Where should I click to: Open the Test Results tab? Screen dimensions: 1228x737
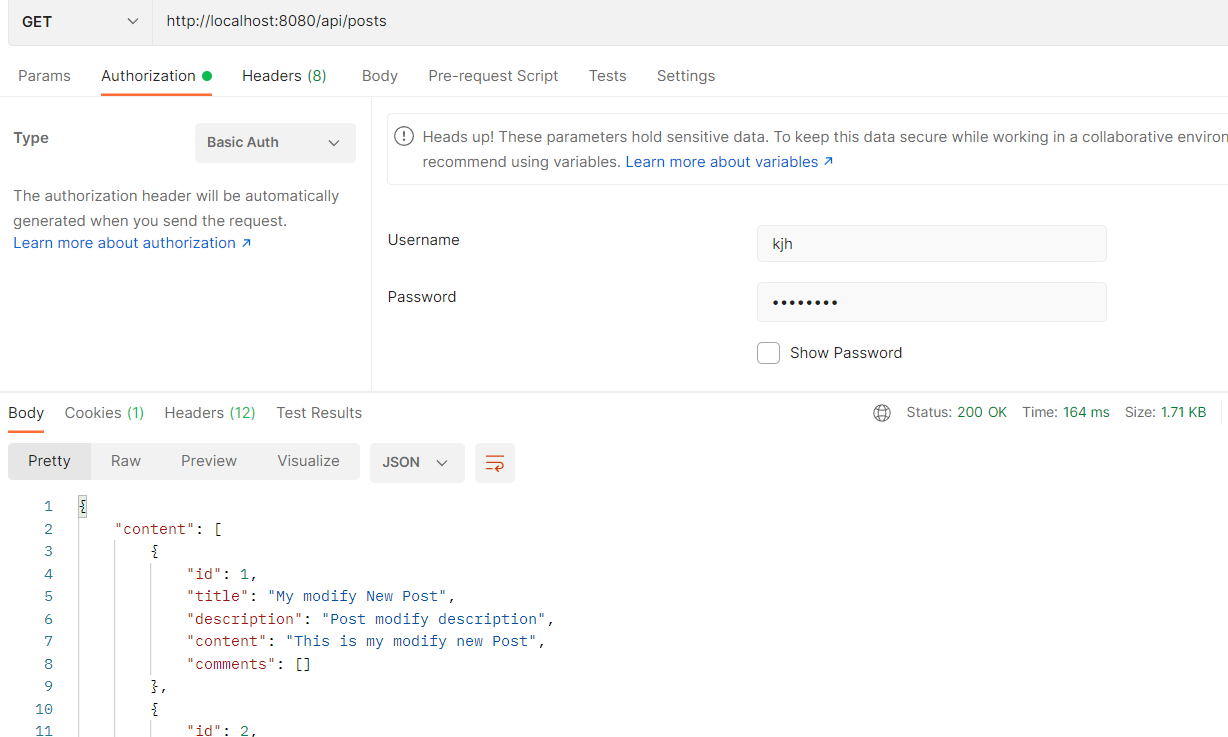tap(319, 413)
